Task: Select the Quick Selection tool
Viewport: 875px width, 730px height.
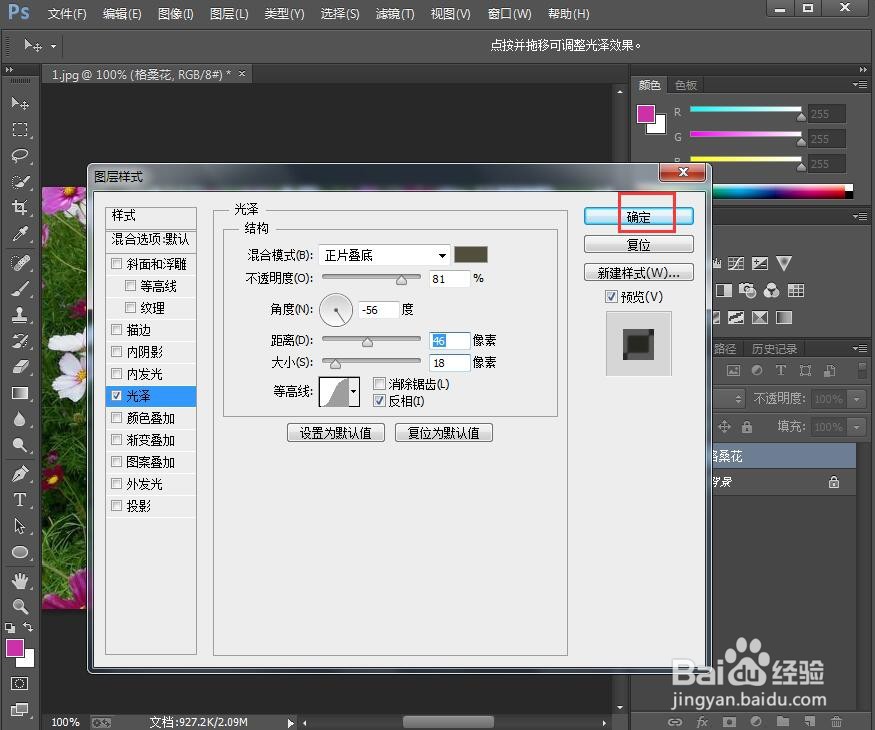Action: click(x=20, y=182)
